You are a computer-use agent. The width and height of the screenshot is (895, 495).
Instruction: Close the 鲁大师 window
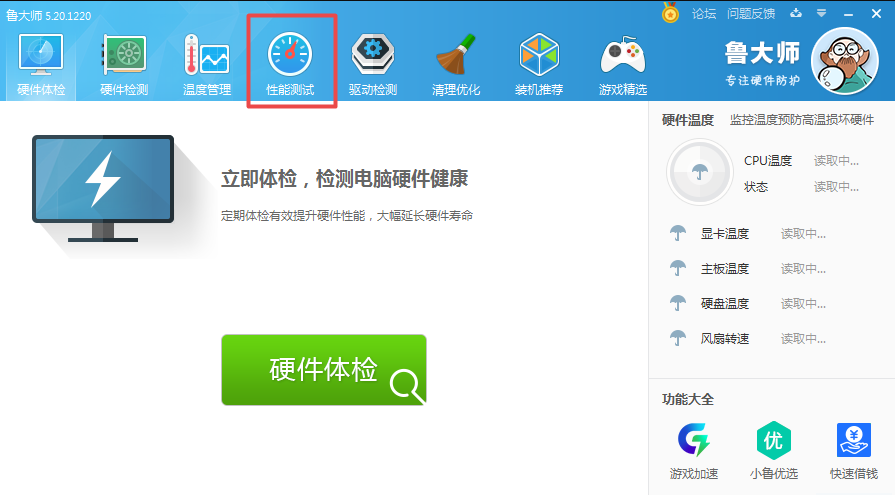[x=876, y=14]
